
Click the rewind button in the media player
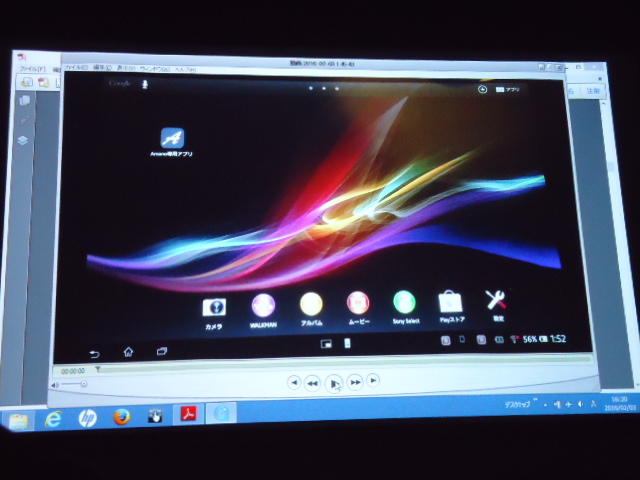coord(313,383)
